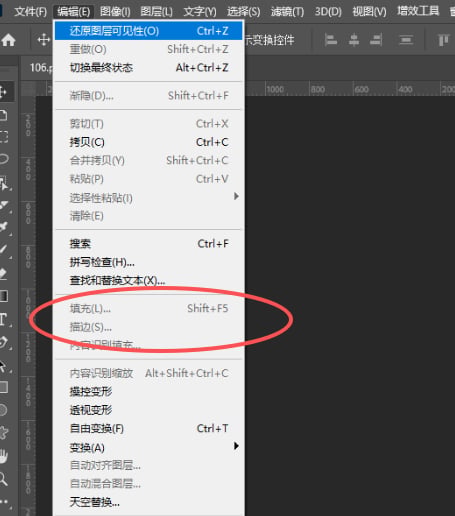455x516 pixels.
Task: Close the 编辑(E) menu
Action: coord(74,12)
